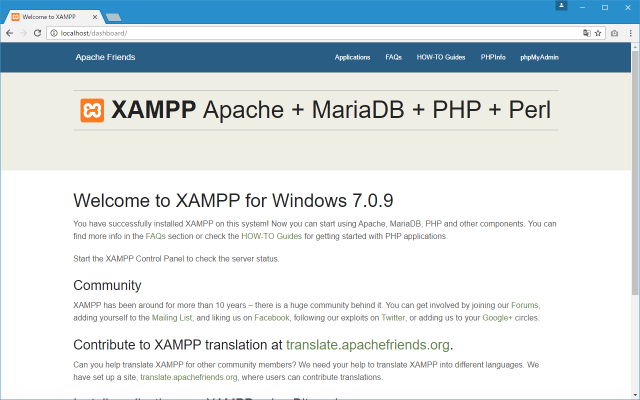Go back with the browser back arrow
640x400 pixels.
9,33
